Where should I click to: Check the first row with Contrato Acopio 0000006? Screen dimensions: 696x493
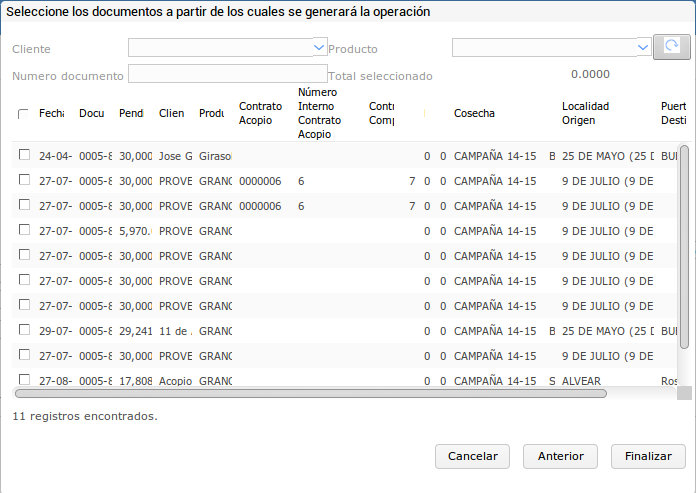24,180
